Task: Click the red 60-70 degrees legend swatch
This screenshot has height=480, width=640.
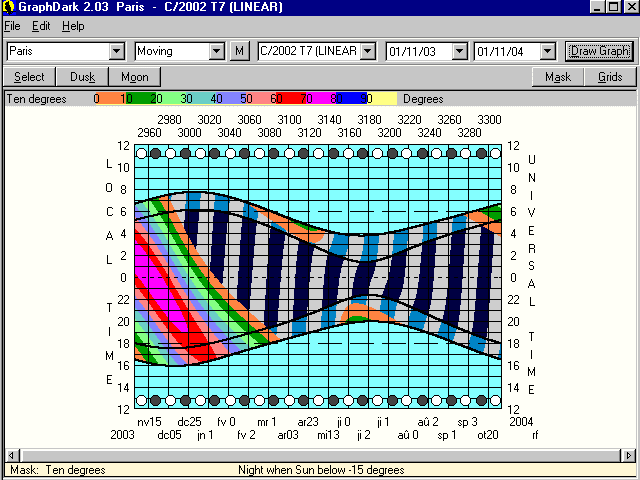Action: click(291, 99)
